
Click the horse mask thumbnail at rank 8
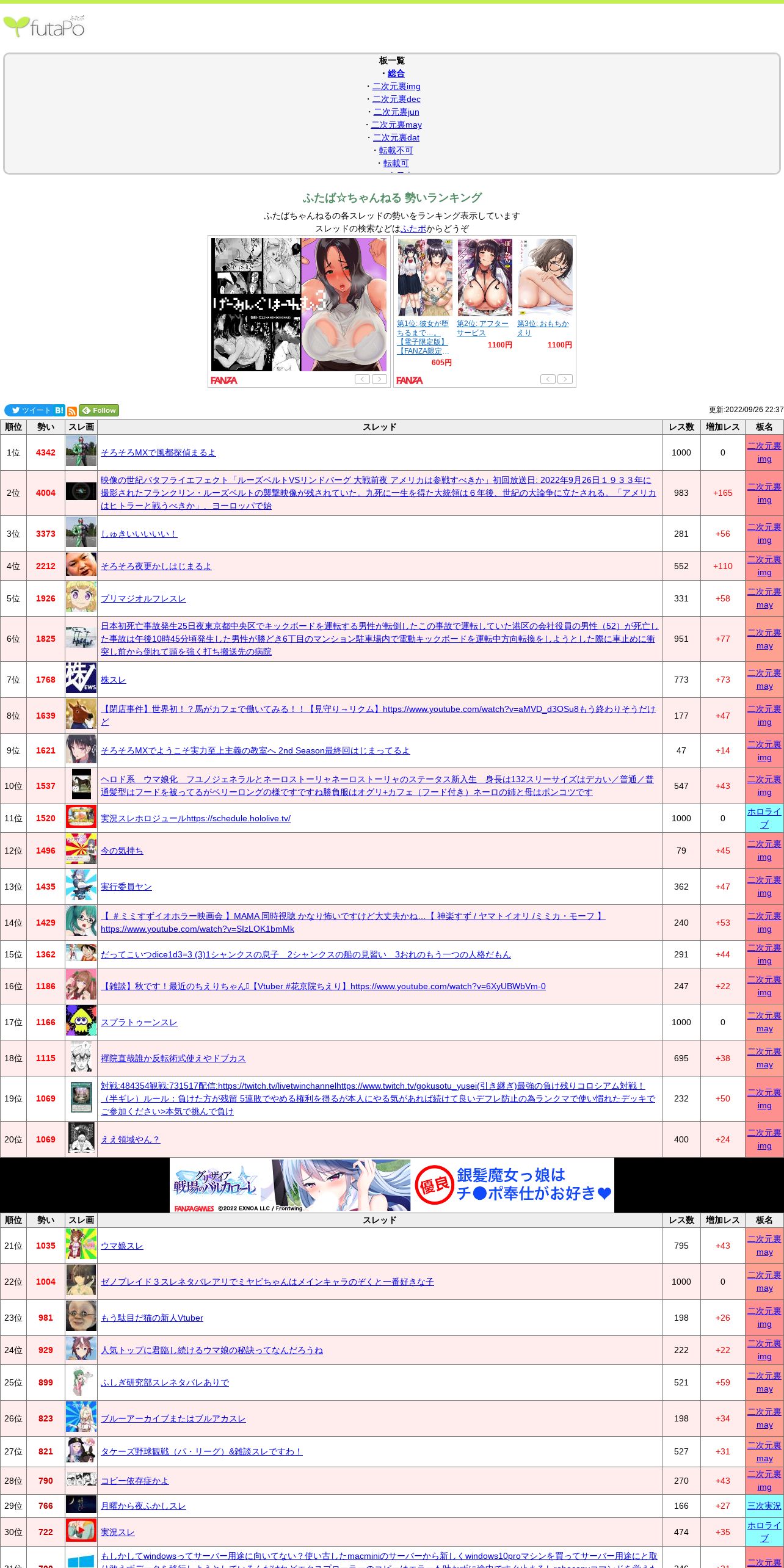(x=81, y=716)
